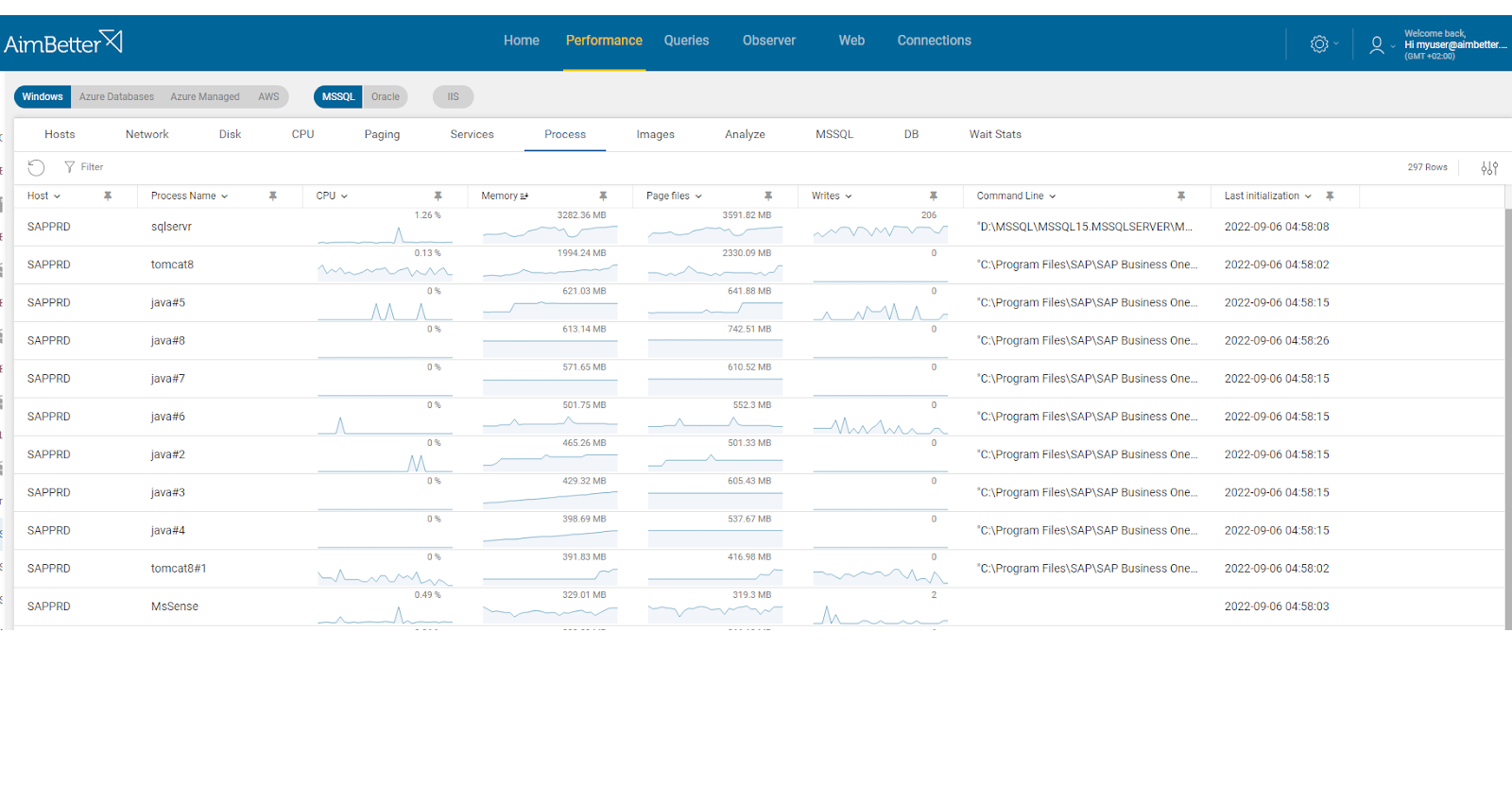Image resolution: width=1512 pixels, height=803 pixels.
Task: Pin the Last initialization column
Action: pyautogui.click(x=1330, y=196)
